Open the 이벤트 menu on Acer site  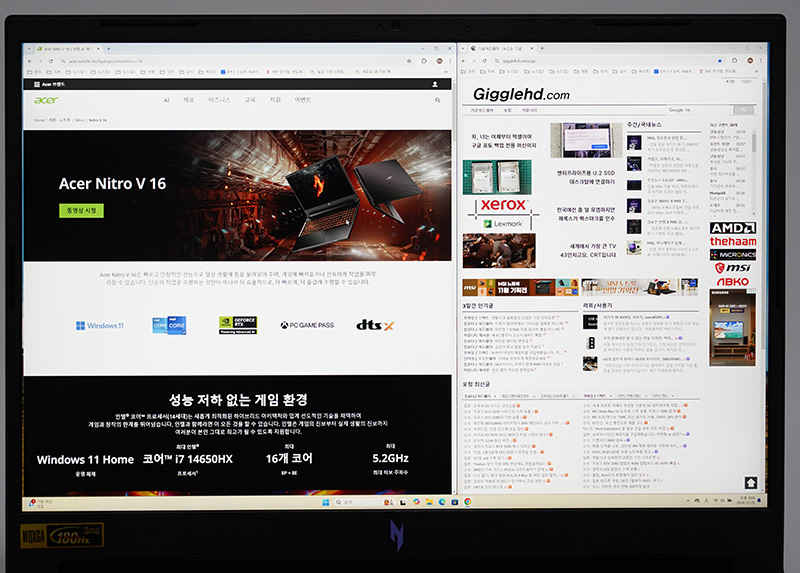[303, 100]
